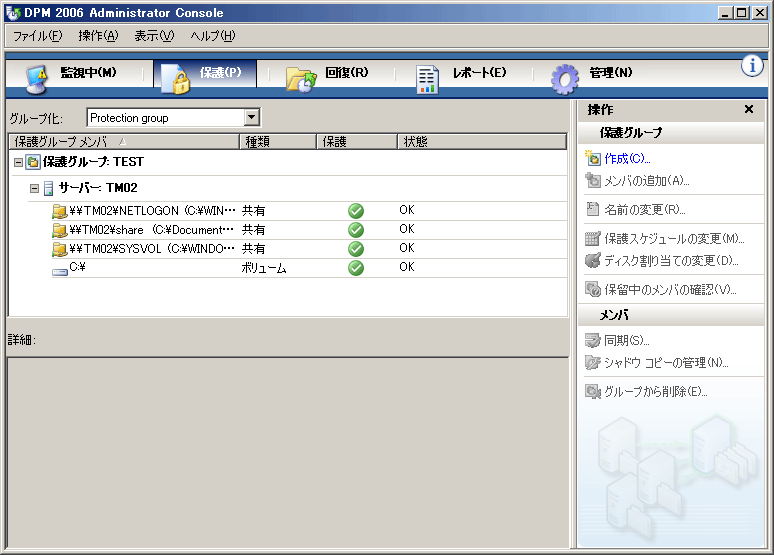Select the C:\ volume row
Screen dimensions: 774x555
tap(309, 268)
